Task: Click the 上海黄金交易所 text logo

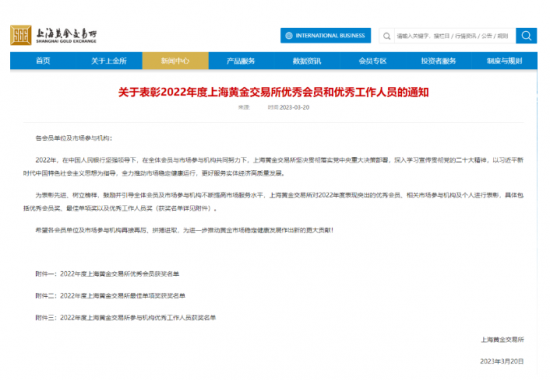Action: tap(66, 35)
